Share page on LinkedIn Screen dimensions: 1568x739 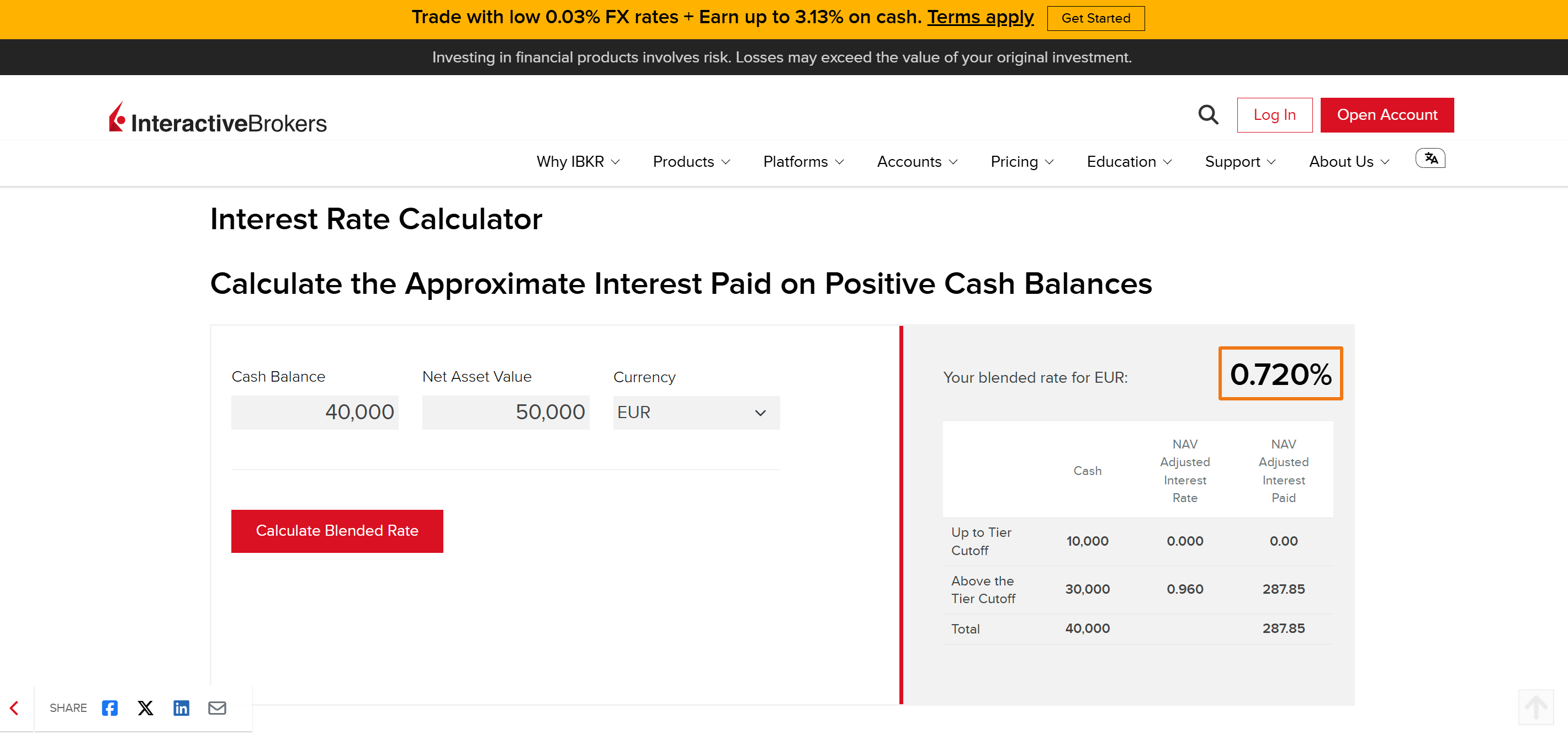[182, 708]
